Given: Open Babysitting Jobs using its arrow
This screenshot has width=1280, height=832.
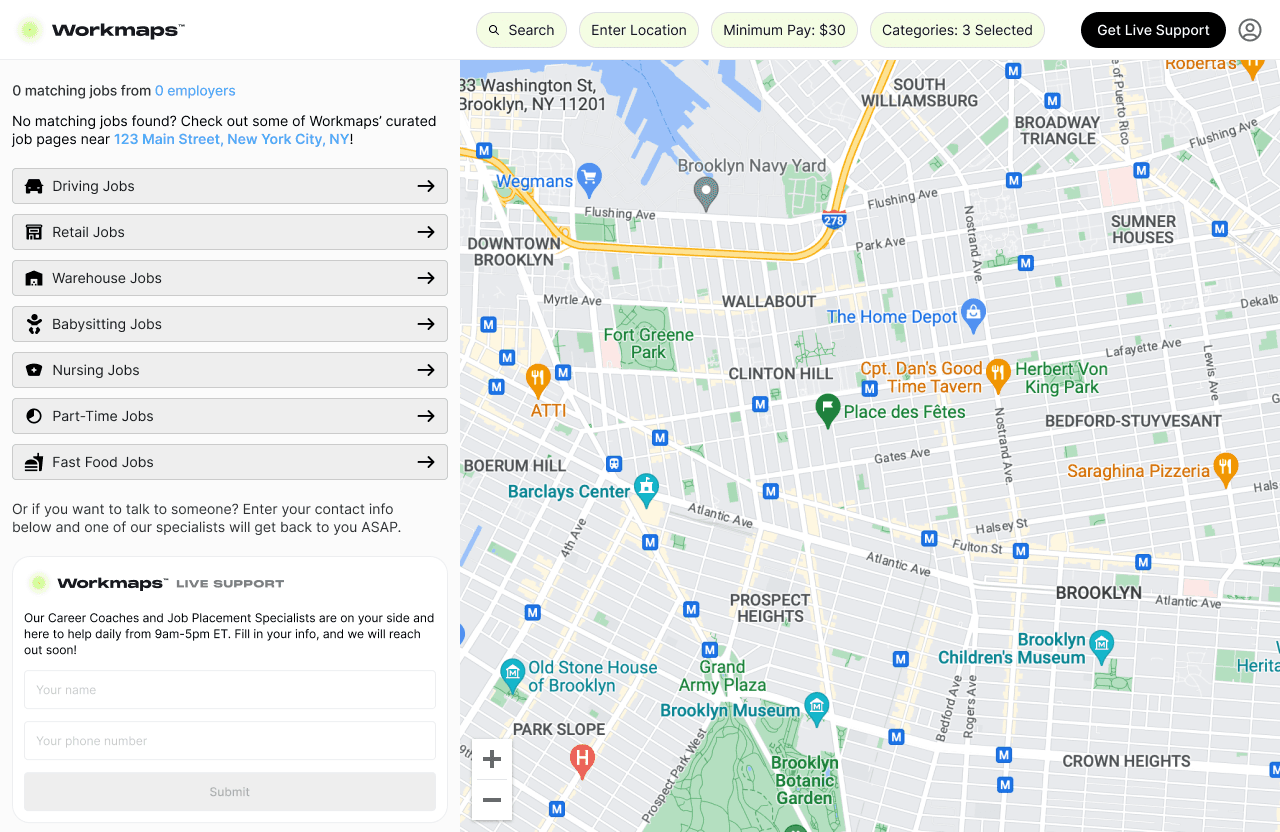Looking at the screenshot, I should [426, 324].
